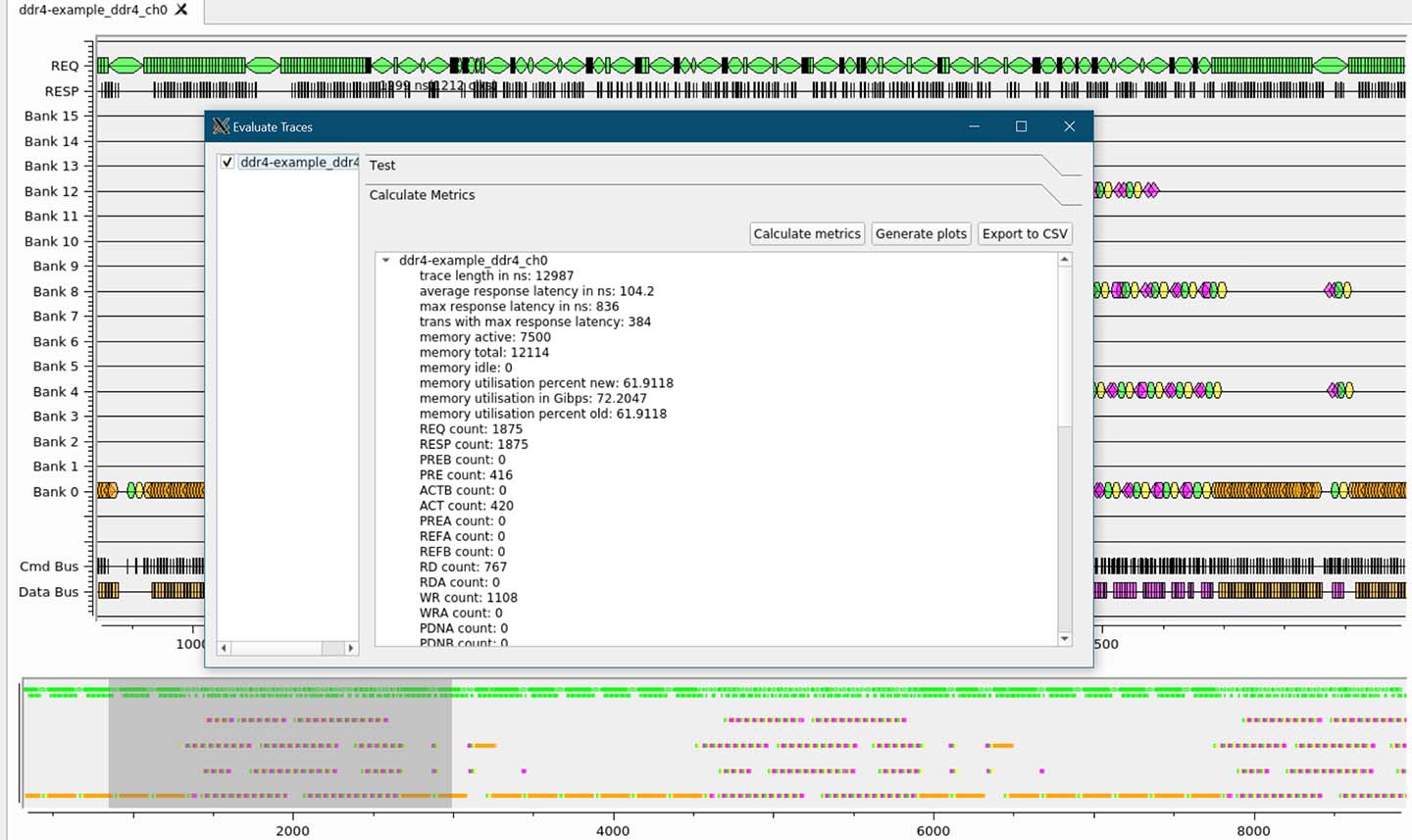Select 'PRE count: 416' row
This screenshot has width=1412, height=840.
tap(466, 475)
